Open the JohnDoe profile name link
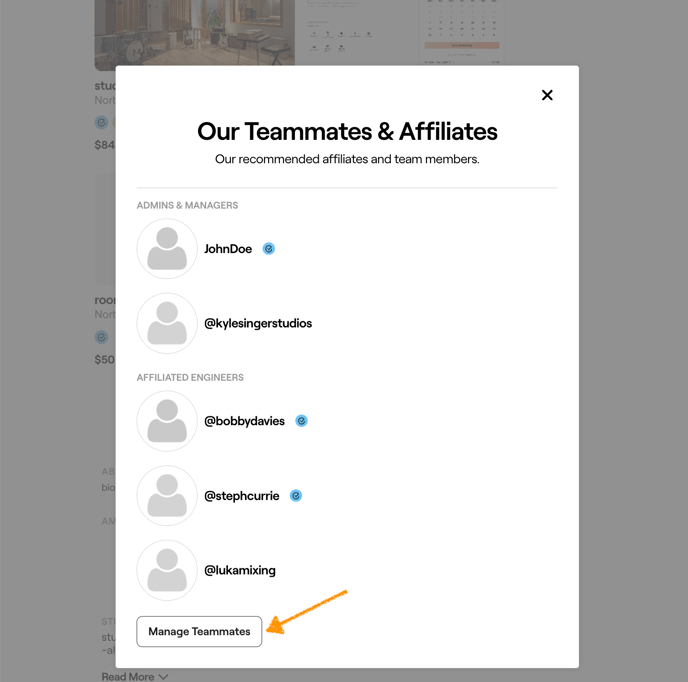Image resolution: width=688 pixels, height=682 pixels. coord(228,249)
